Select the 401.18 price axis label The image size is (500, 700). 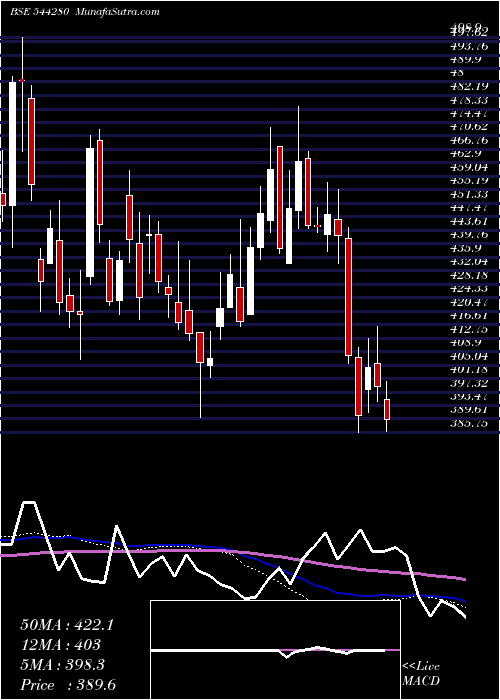coord(469,370)
